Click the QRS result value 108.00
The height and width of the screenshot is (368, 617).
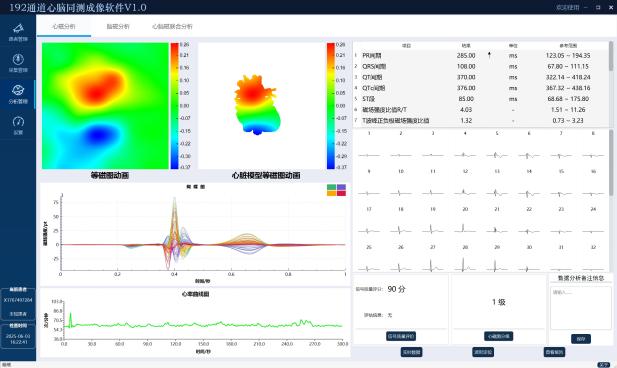466,67
